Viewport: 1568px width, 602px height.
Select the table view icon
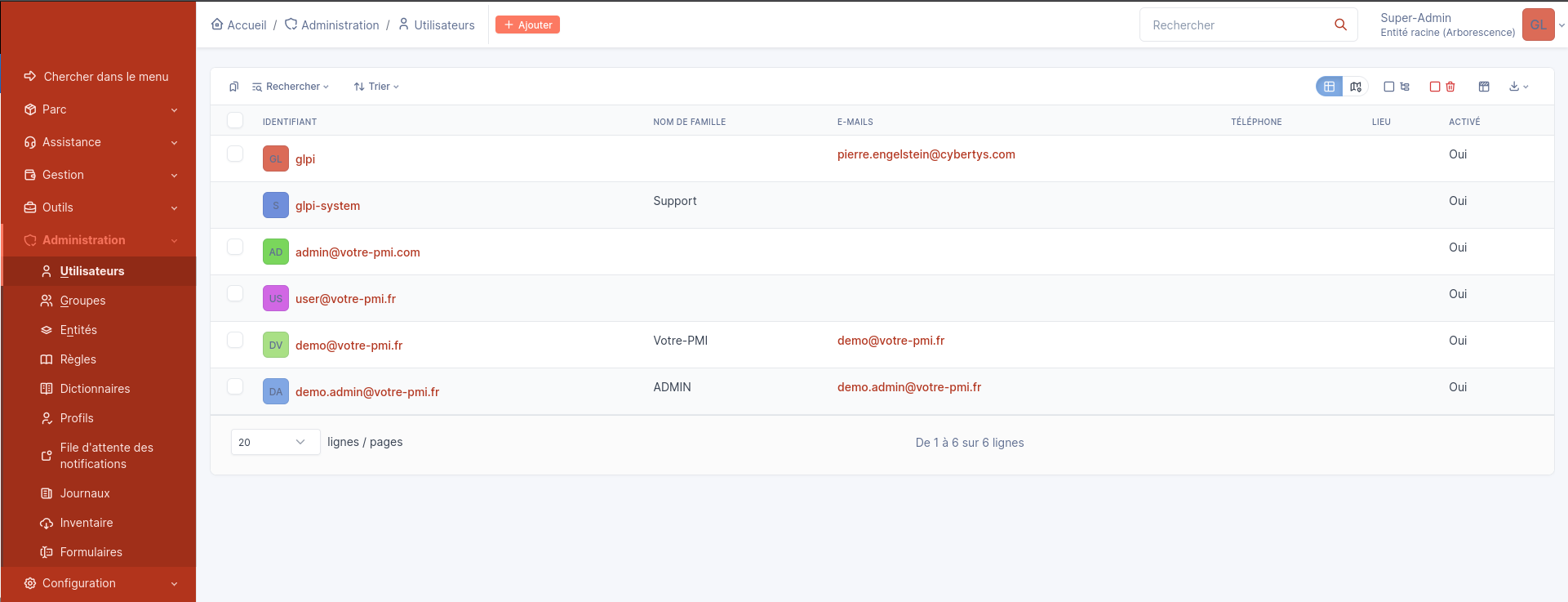(x=1330, y=87)
